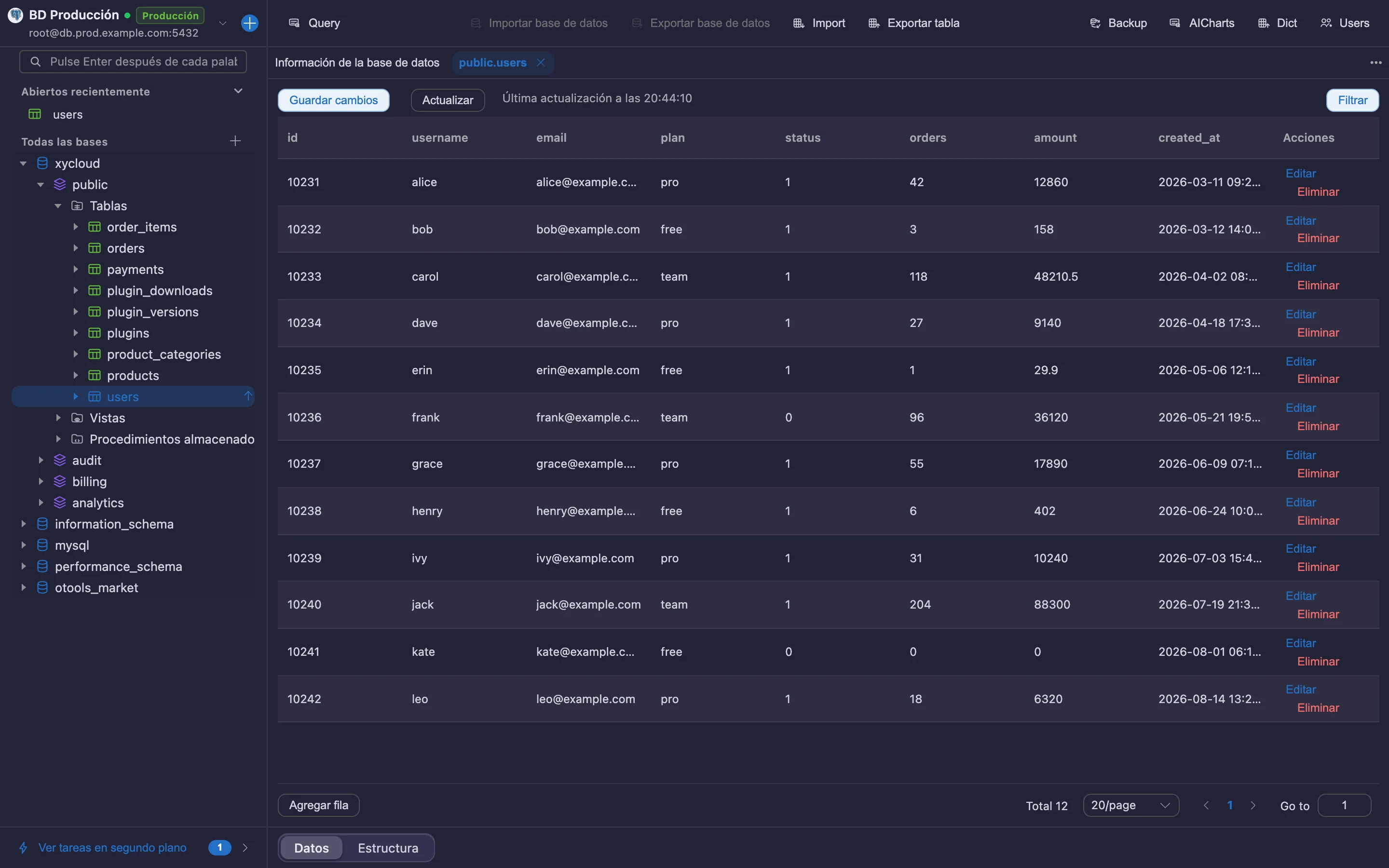Open the Users management icon
Image resolution: width=1389 pixels, height=868 pixels.
click(1326, 23)
